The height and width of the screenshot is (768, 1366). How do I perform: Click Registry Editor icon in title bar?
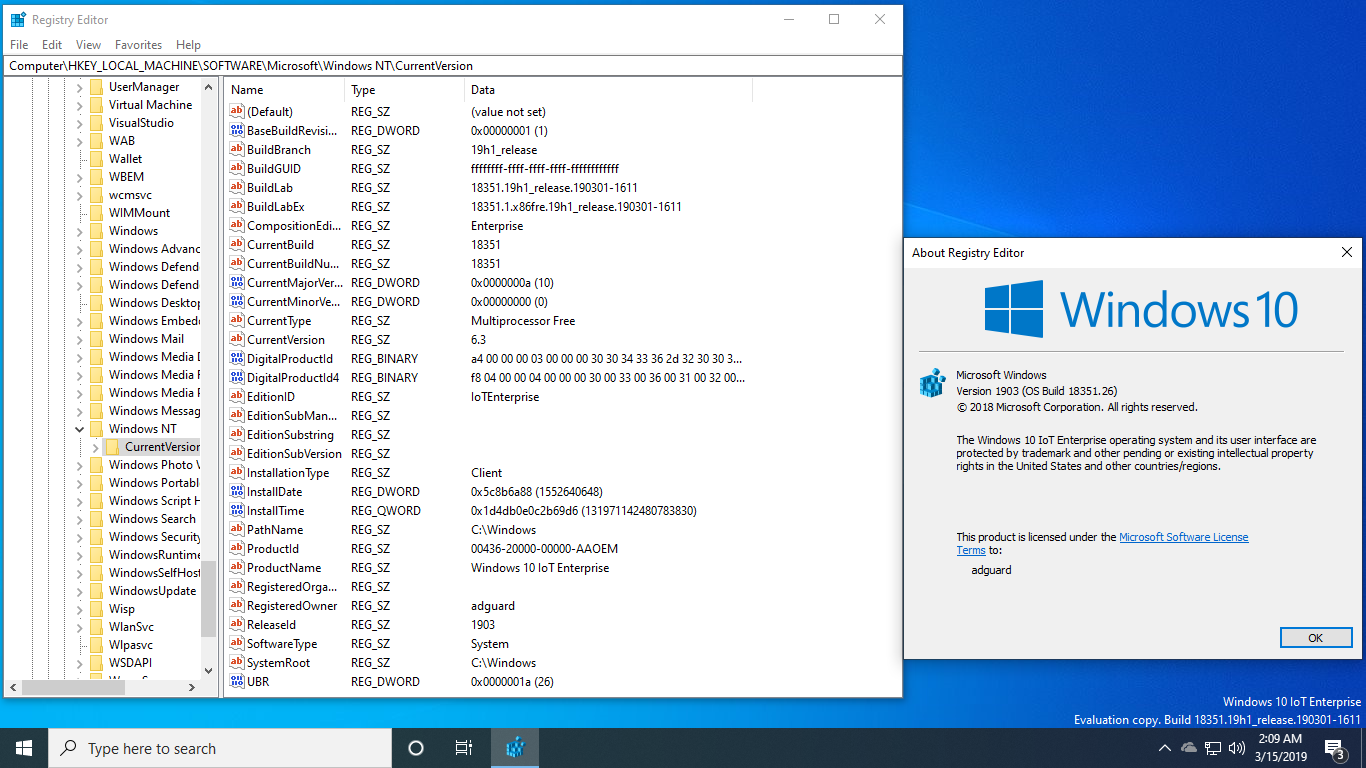tap(18, 19)
